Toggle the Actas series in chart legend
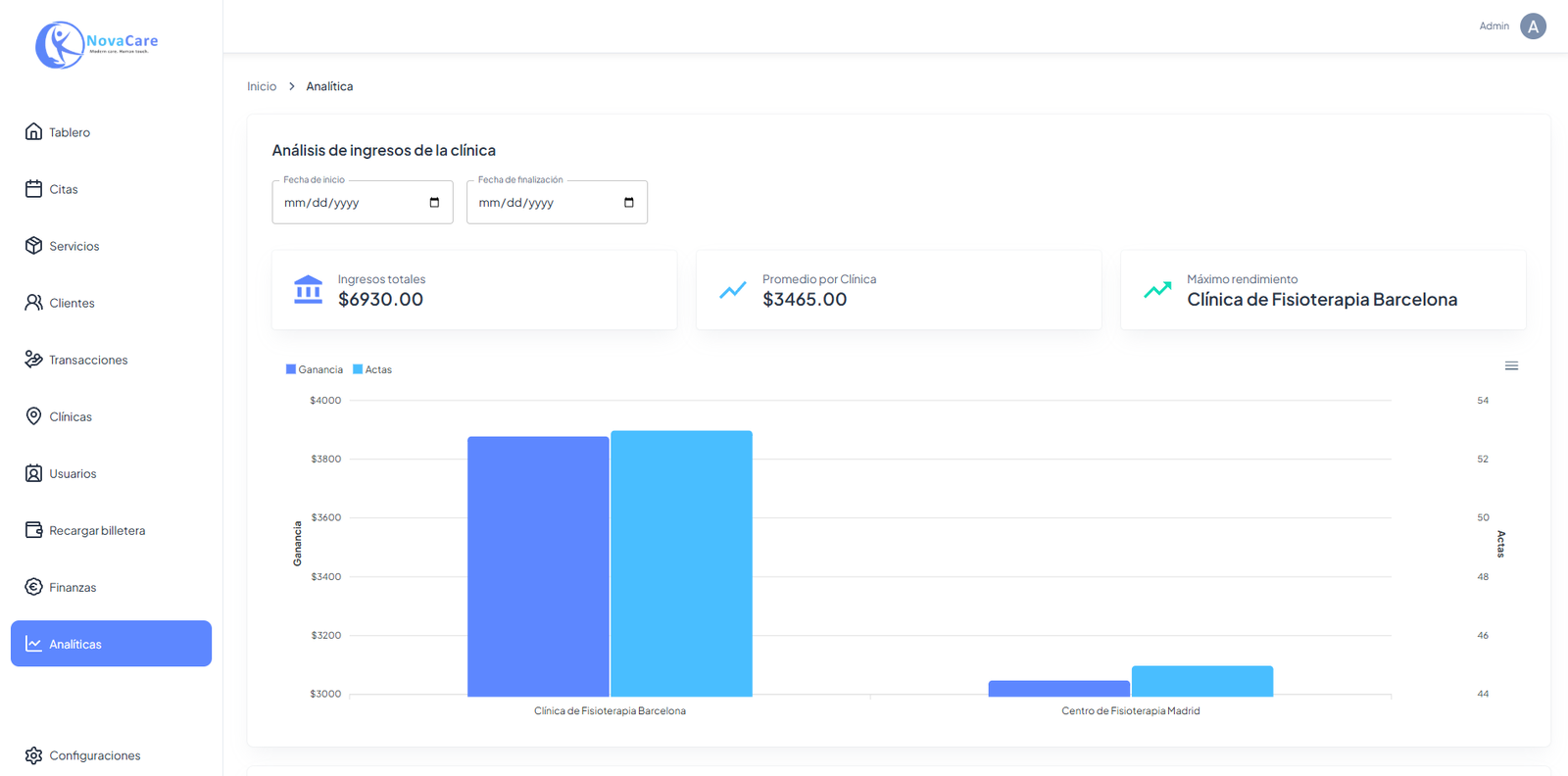This screenshot has height=776, width=1568. (372, 369)
